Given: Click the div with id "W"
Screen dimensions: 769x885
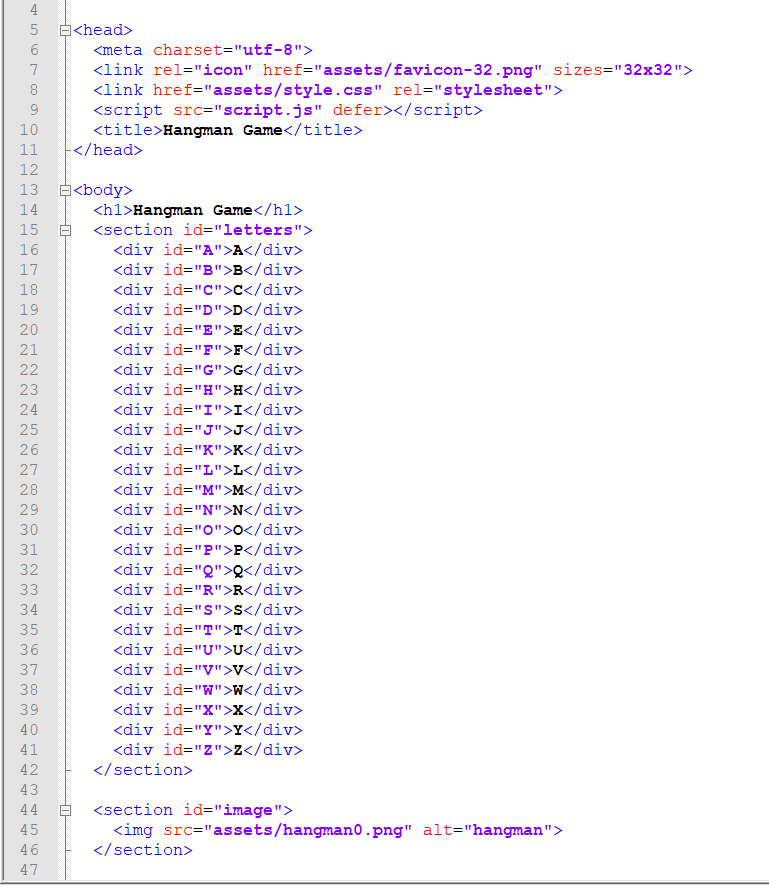Looking at the screenshot, I should (x=208, y=690).
